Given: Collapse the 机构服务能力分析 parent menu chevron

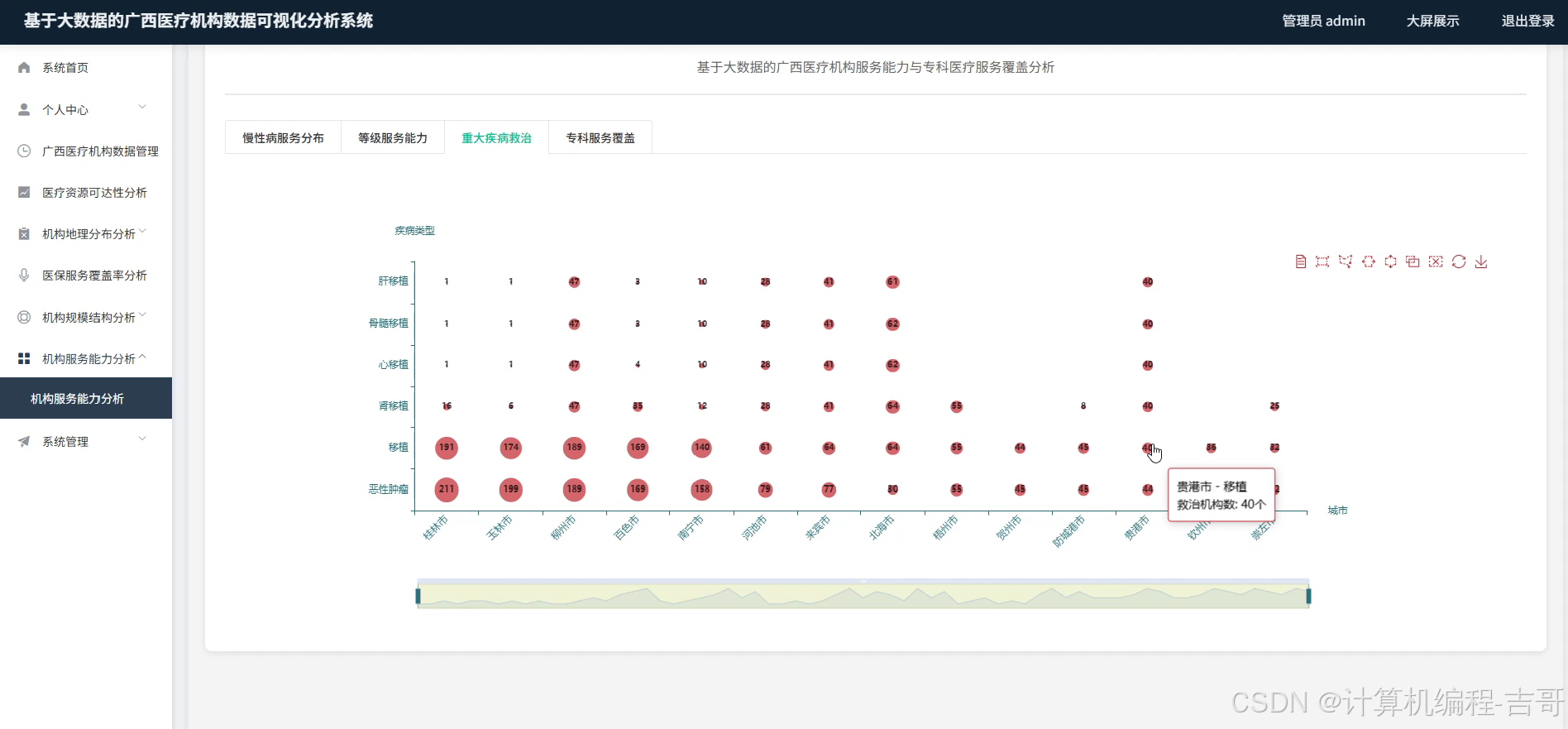Looking at the screenshot, I should pyautogui.click(x=142, y=357).
